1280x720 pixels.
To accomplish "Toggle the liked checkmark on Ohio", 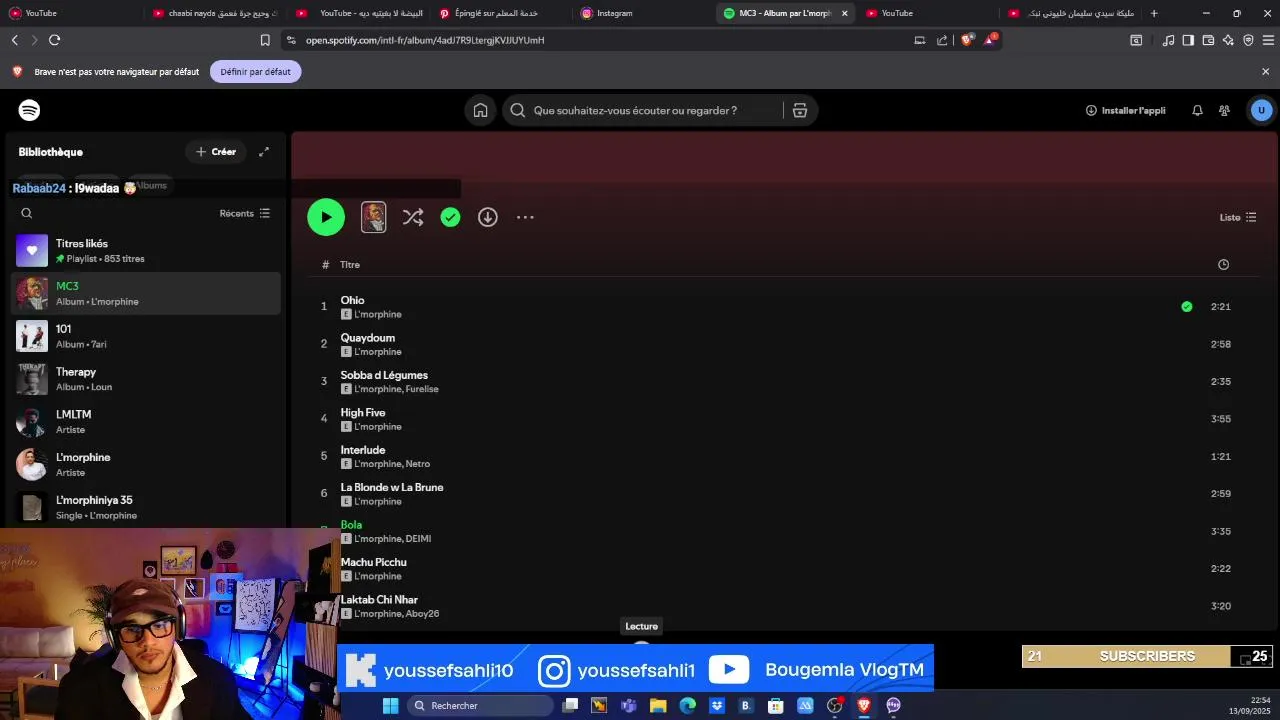I will click(1186, 307).
